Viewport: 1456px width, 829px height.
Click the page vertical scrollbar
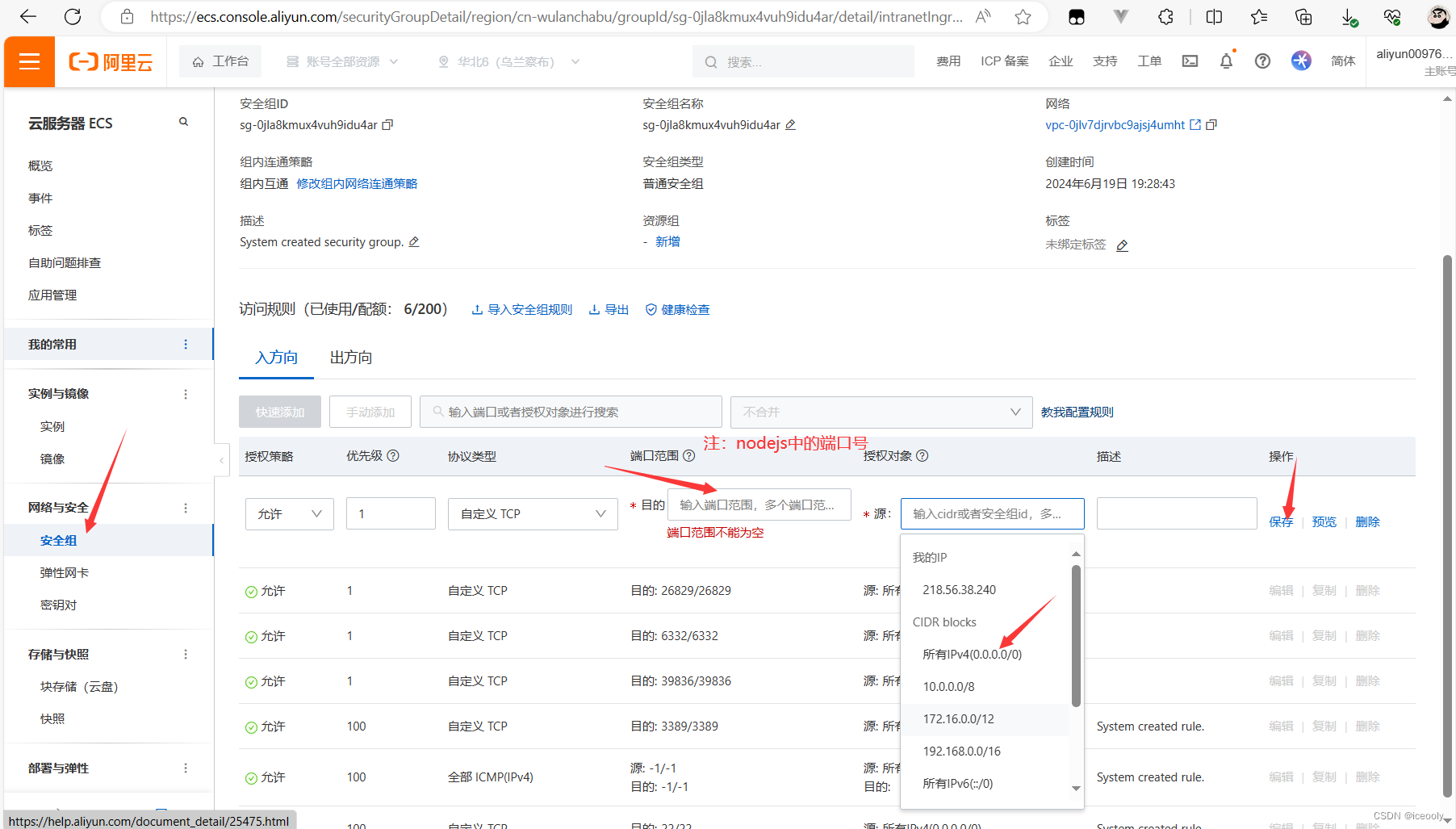(x=1447, y=525)
